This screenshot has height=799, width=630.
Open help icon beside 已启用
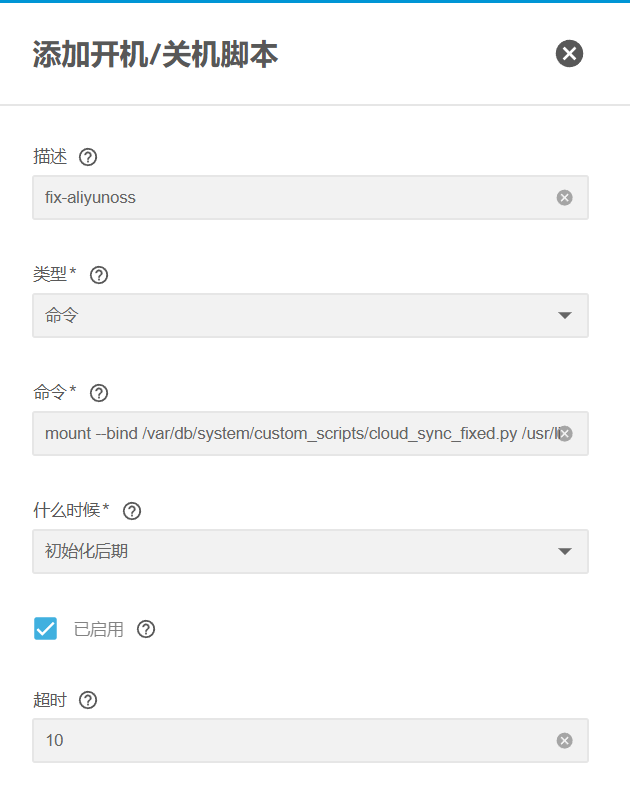[146, 629]
